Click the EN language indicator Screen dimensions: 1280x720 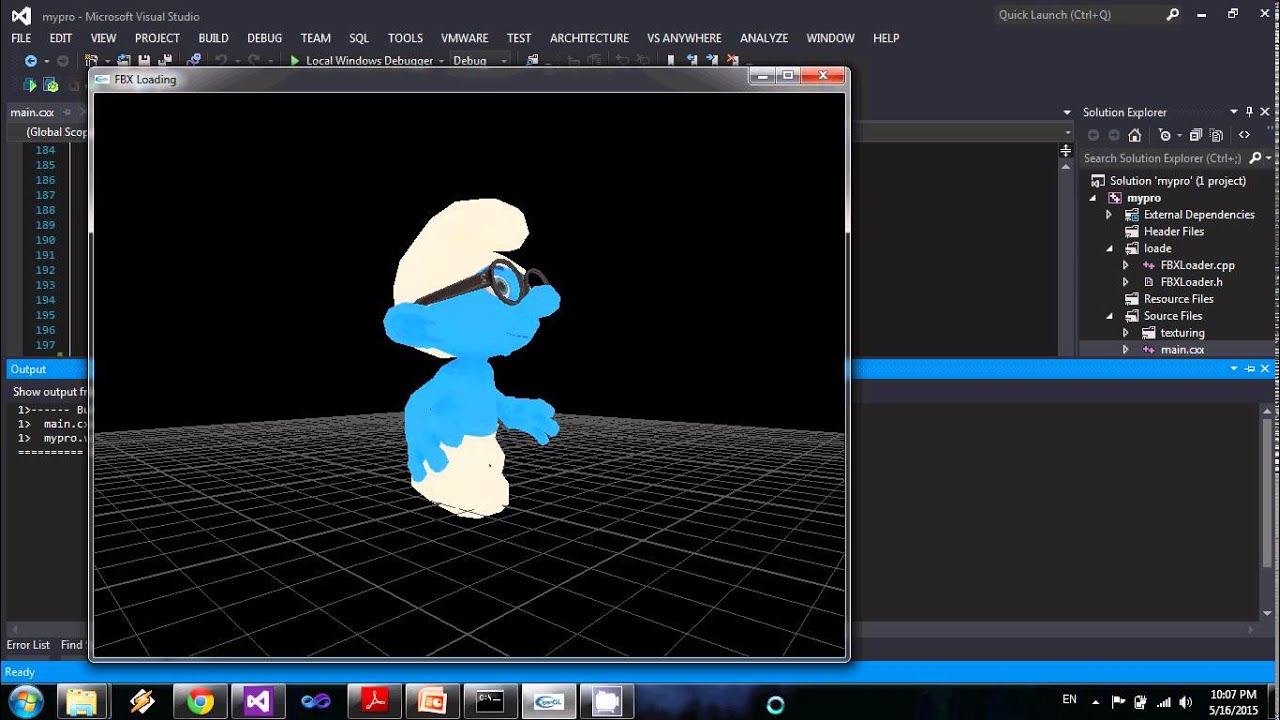click(x=1069, y=700)
